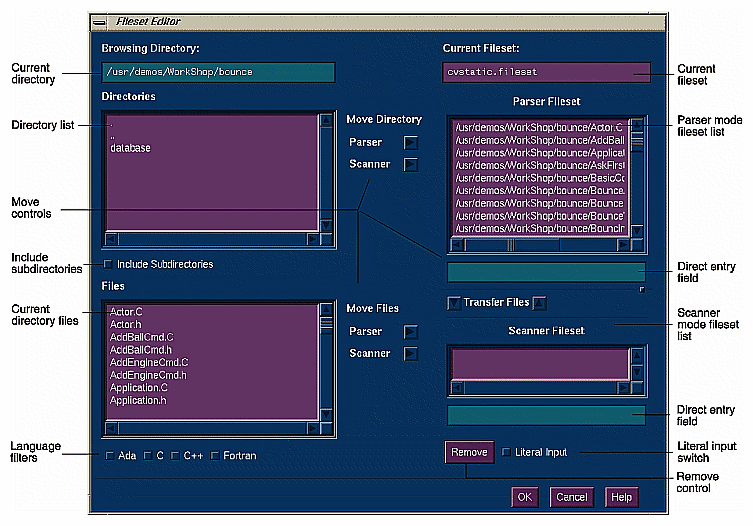Click Scanner Fileset list scroll up arrow
This screenshot has width=753, height=526.
click(637, 355)
